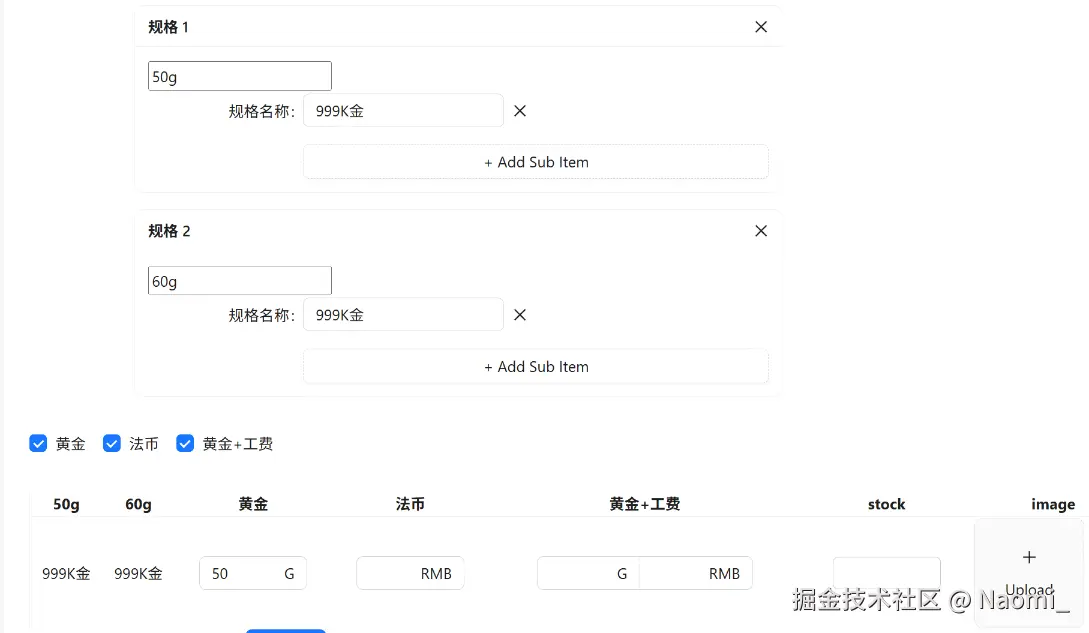
Task: Click the stock column header
Action: click(x=886, y=504)
